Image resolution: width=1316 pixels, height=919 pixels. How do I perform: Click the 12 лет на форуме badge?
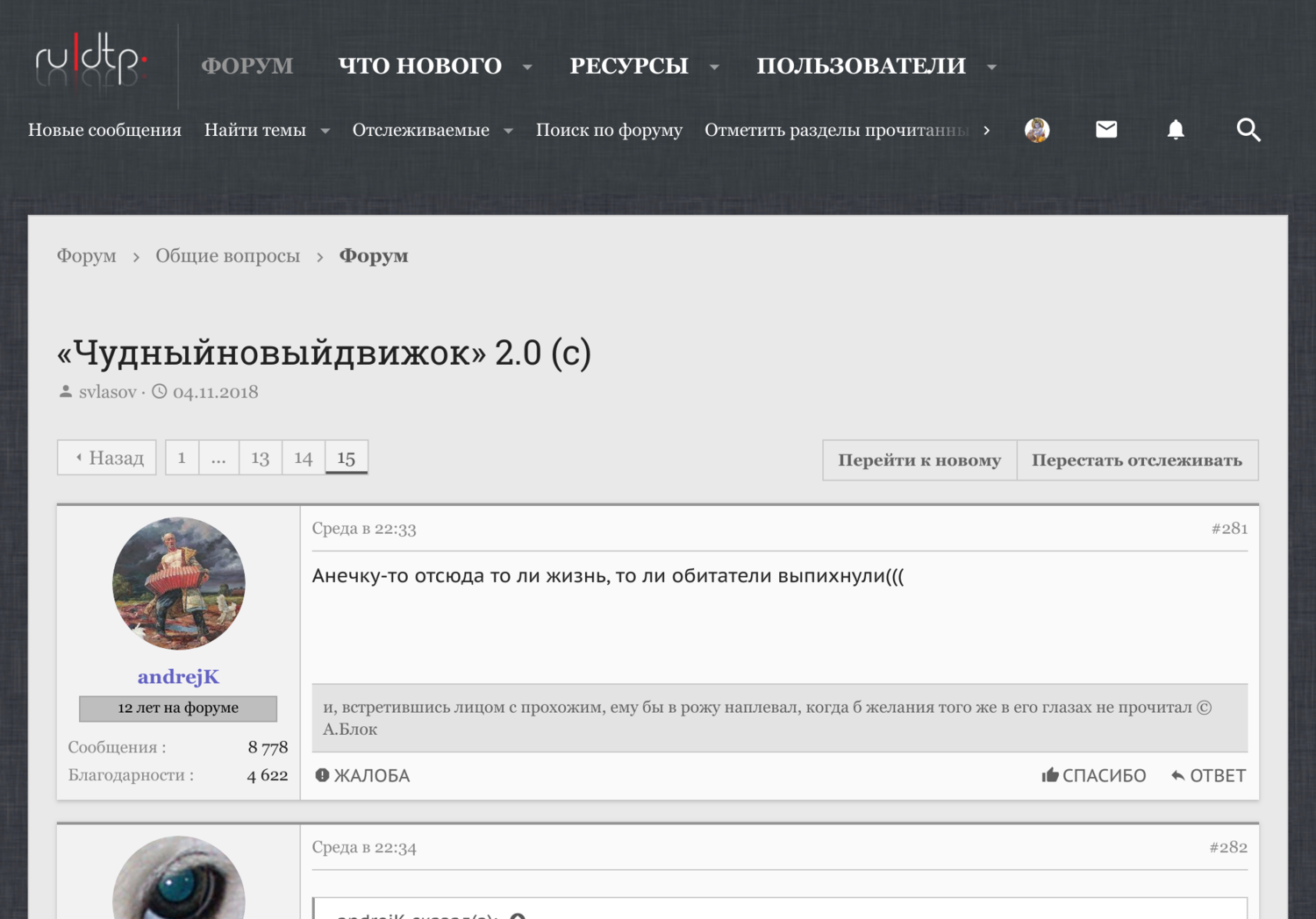pos(178,709)
